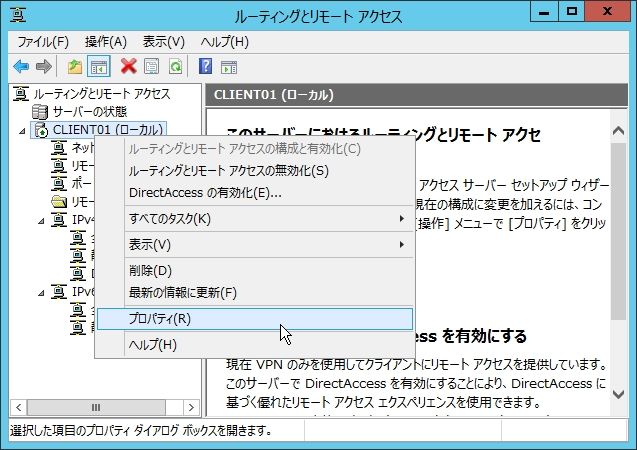Collapse the CLIENT01 (ローカル) tree node
This screenshot has width=637, height=450.
22,131
